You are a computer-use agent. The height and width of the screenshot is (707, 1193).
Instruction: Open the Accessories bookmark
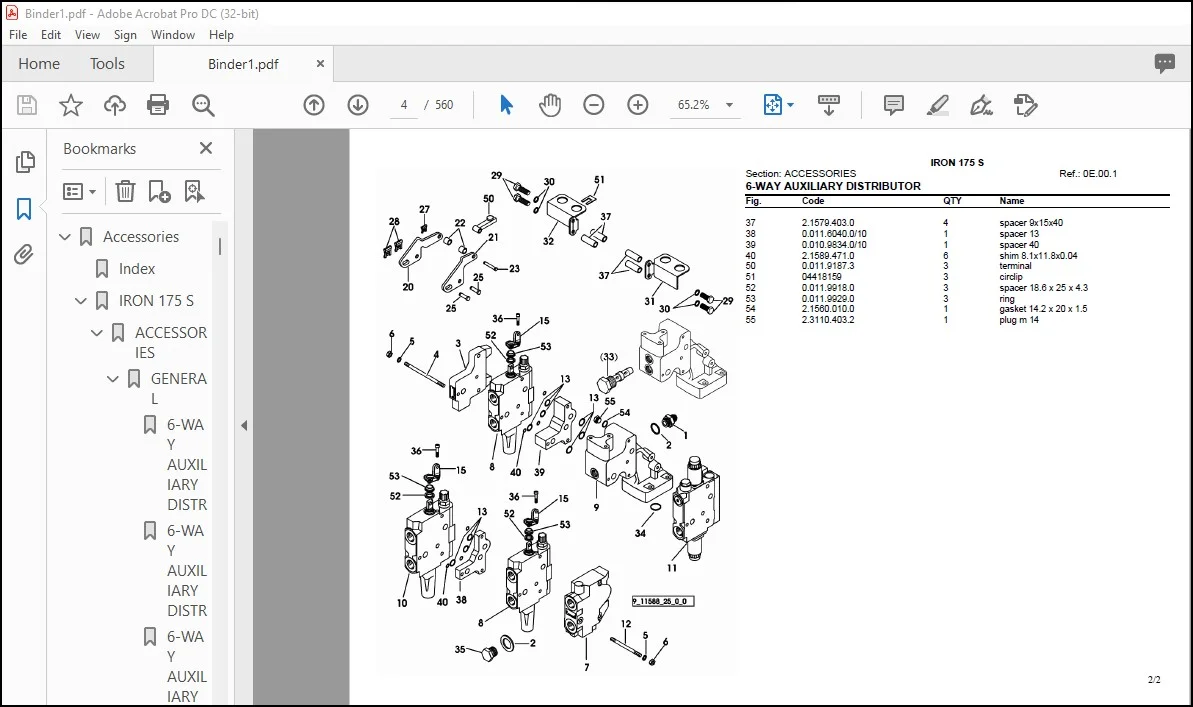pos(141,237)
